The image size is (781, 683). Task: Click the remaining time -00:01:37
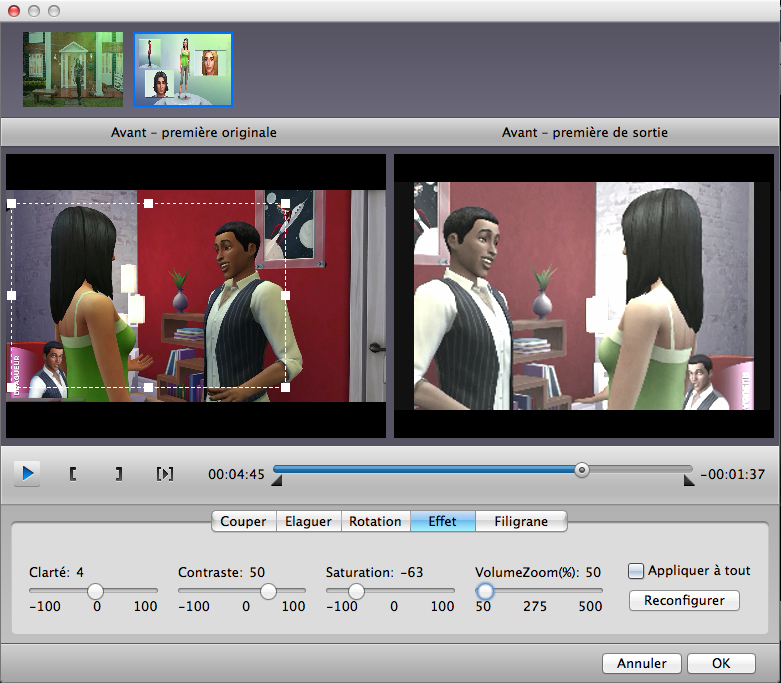(732, 474)
